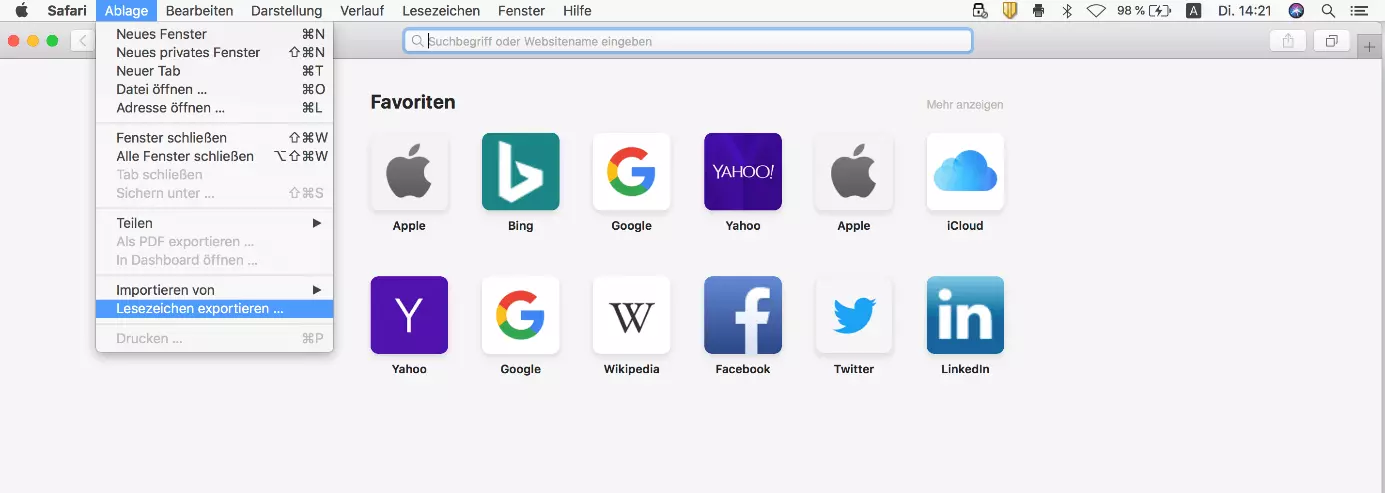
Task: Open the Darstellung menu
Action: point(287,11)
